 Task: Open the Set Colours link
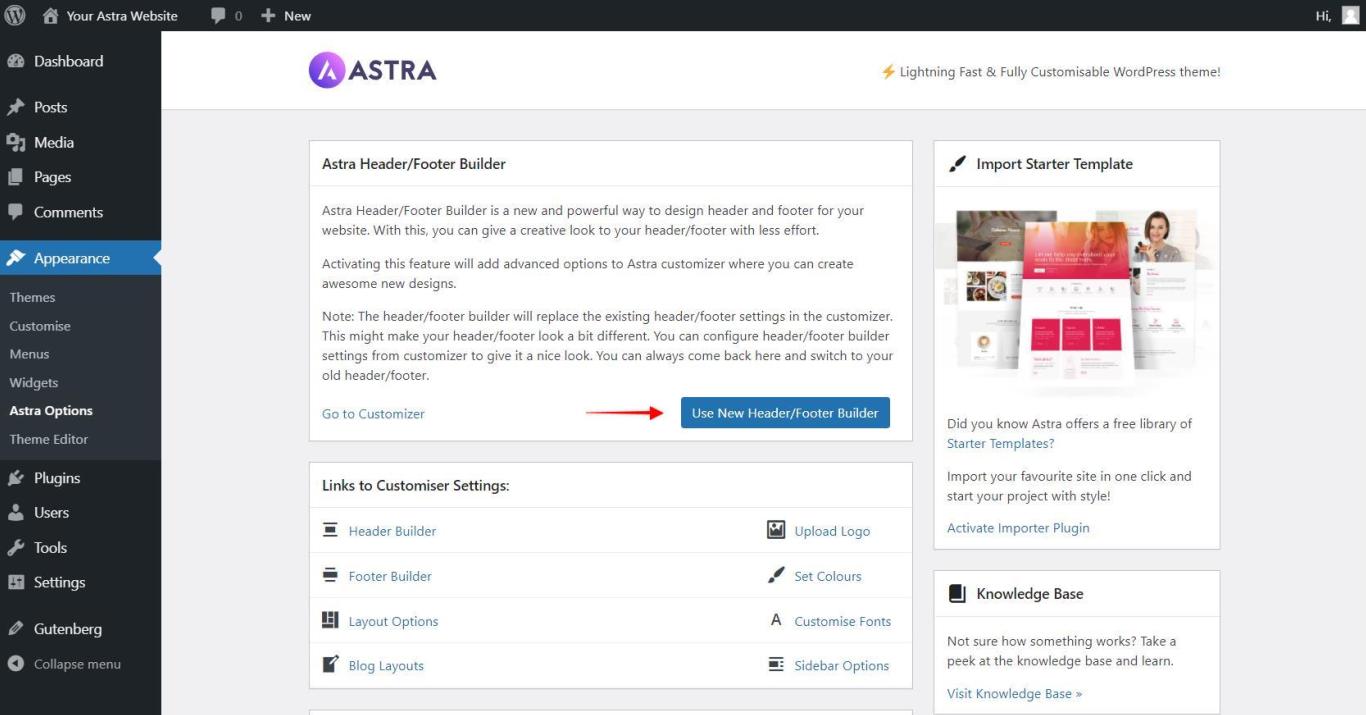click(x=828, y=576)
